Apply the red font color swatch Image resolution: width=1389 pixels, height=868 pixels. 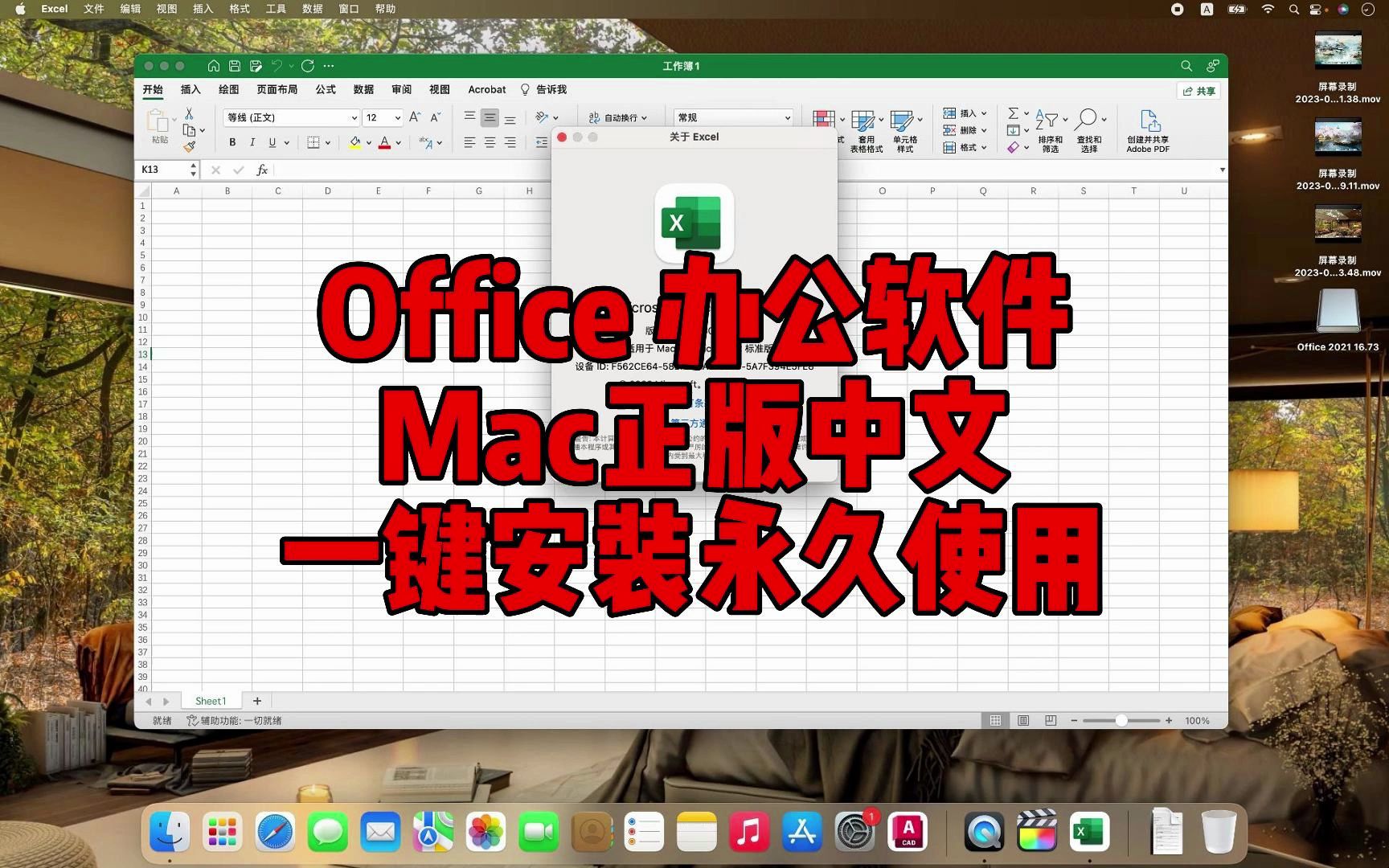[x=384, y=143]
